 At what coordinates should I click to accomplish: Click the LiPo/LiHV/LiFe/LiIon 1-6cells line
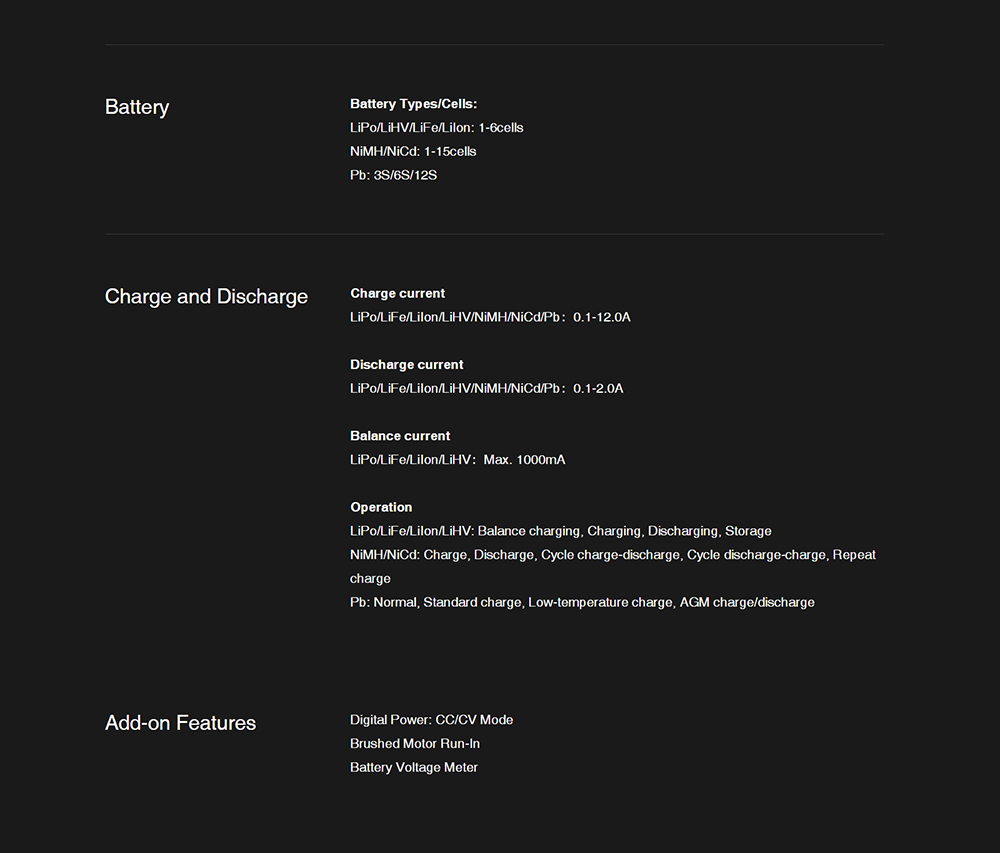click(436, 128)
